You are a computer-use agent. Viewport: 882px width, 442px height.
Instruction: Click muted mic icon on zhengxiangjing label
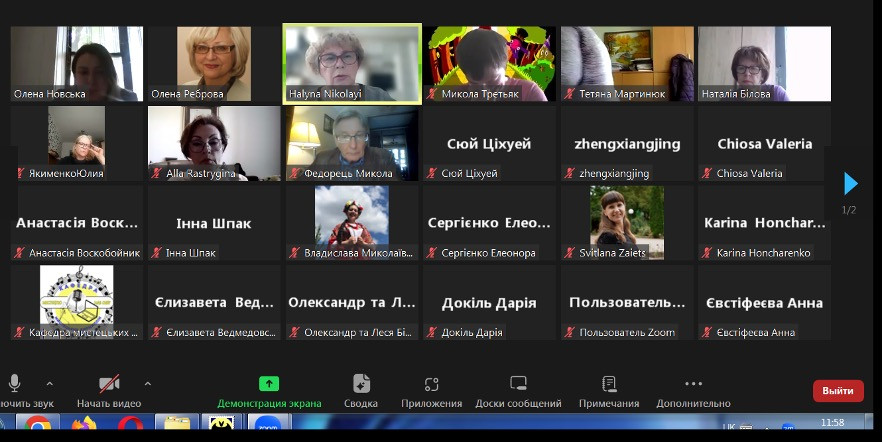coord(569,173)
